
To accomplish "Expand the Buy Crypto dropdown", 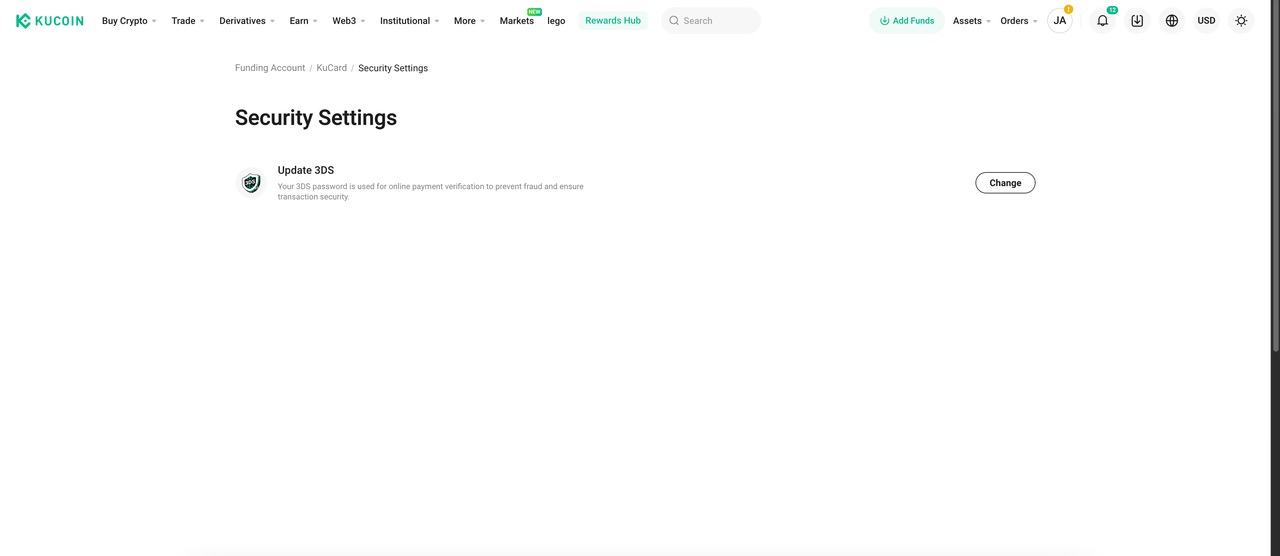I will (x=129, y=21).
